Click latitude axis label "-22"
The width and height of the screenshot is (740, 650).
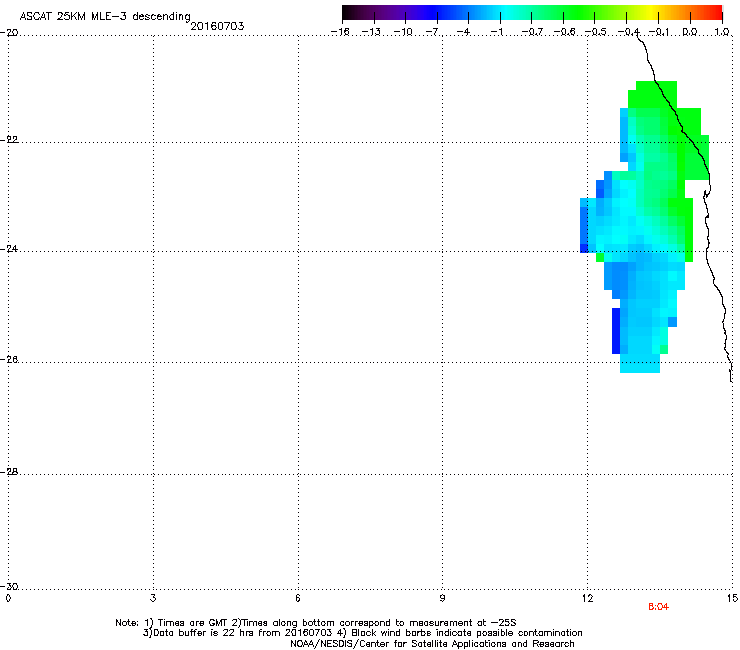[9, 140]
